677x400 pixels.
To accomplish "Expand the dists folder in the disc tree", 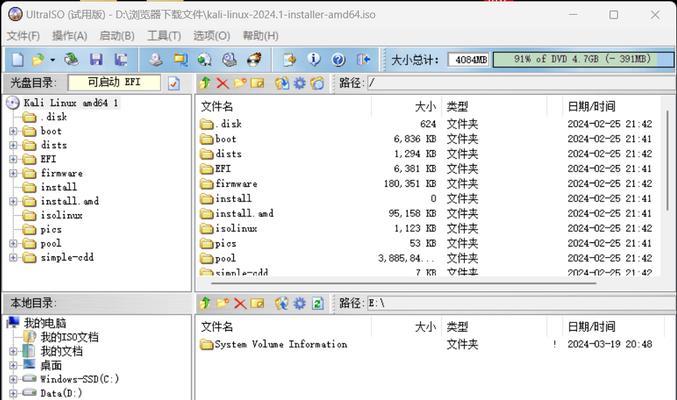I will [x=13, y=145].
